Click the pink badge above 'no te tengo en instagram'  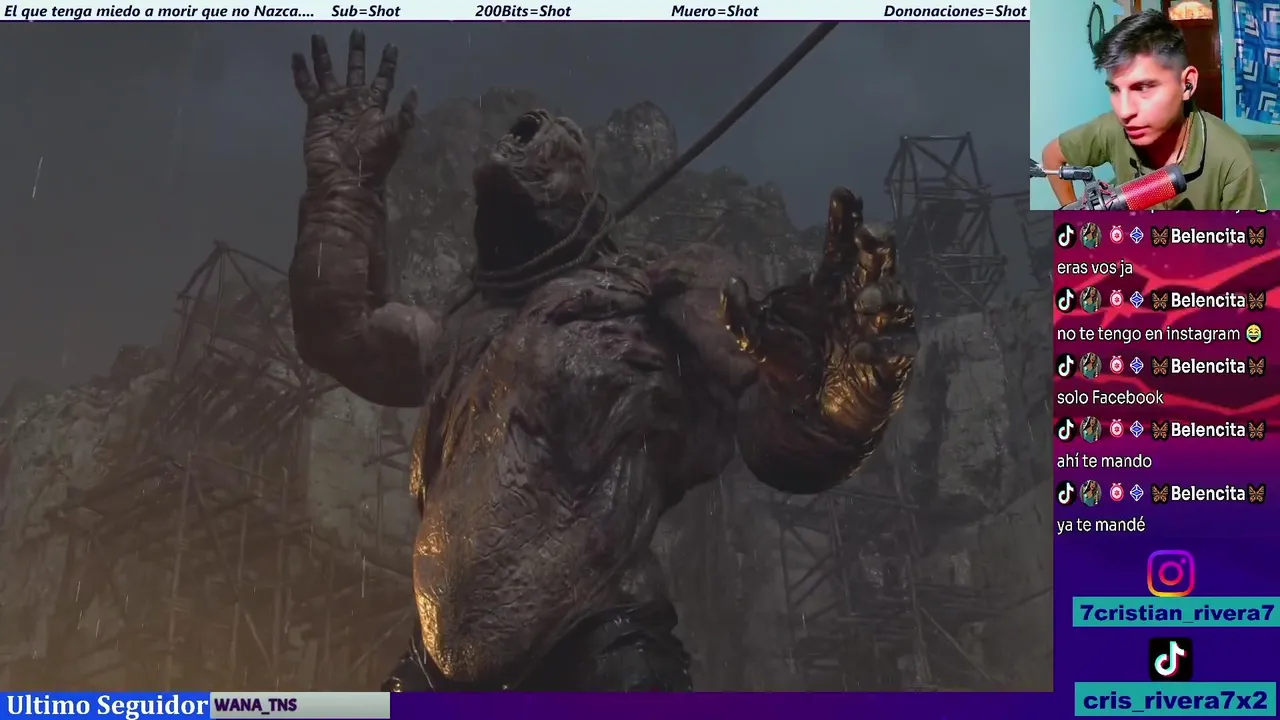tap(1116, 300)
